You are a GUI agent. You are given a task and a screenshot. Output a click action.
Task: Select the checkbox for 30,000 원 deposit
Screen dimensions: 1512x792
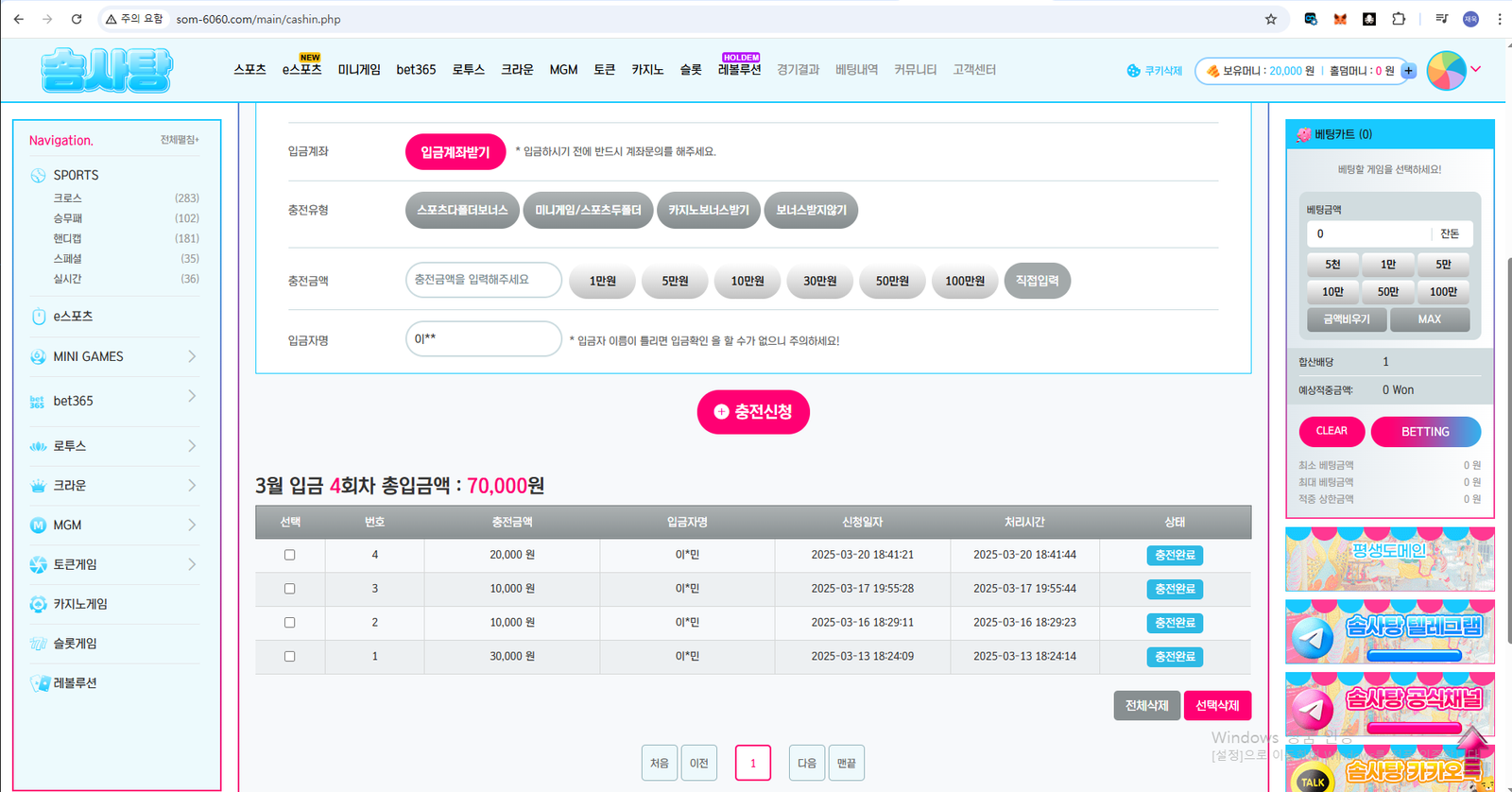(290, 656)
